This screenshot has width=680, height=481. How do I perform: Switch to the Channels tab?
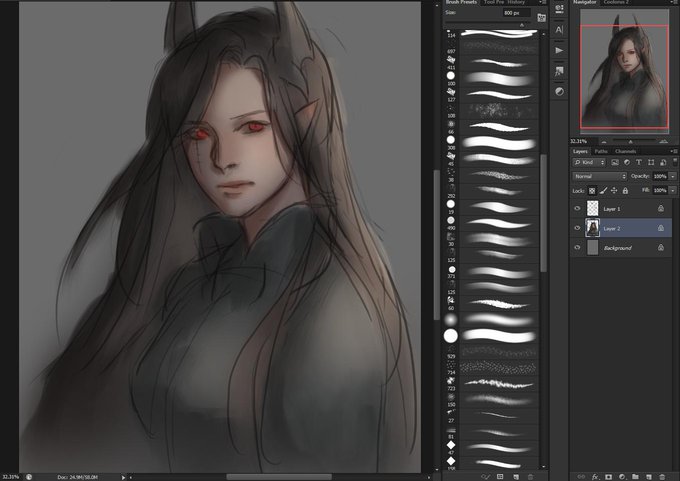tap(625, 151)
